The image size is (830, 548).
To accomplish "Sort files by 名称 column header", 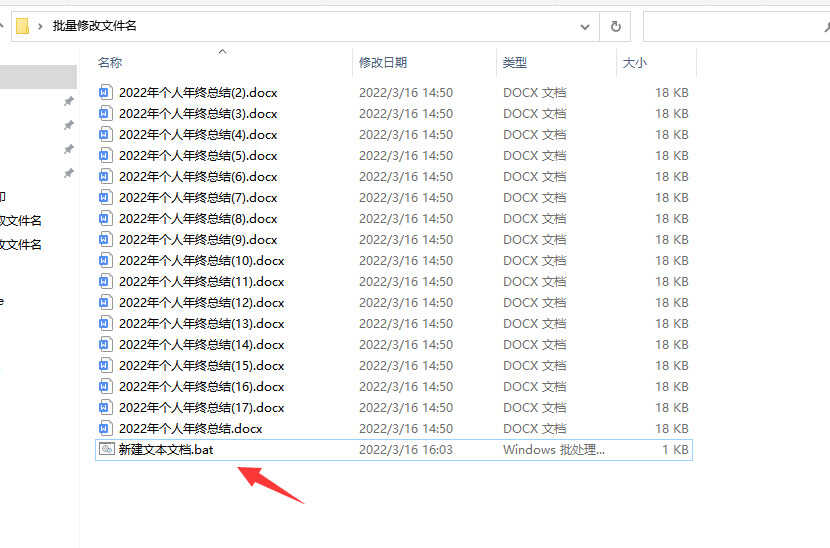I will pyautogui.click(x=110, y=63).
